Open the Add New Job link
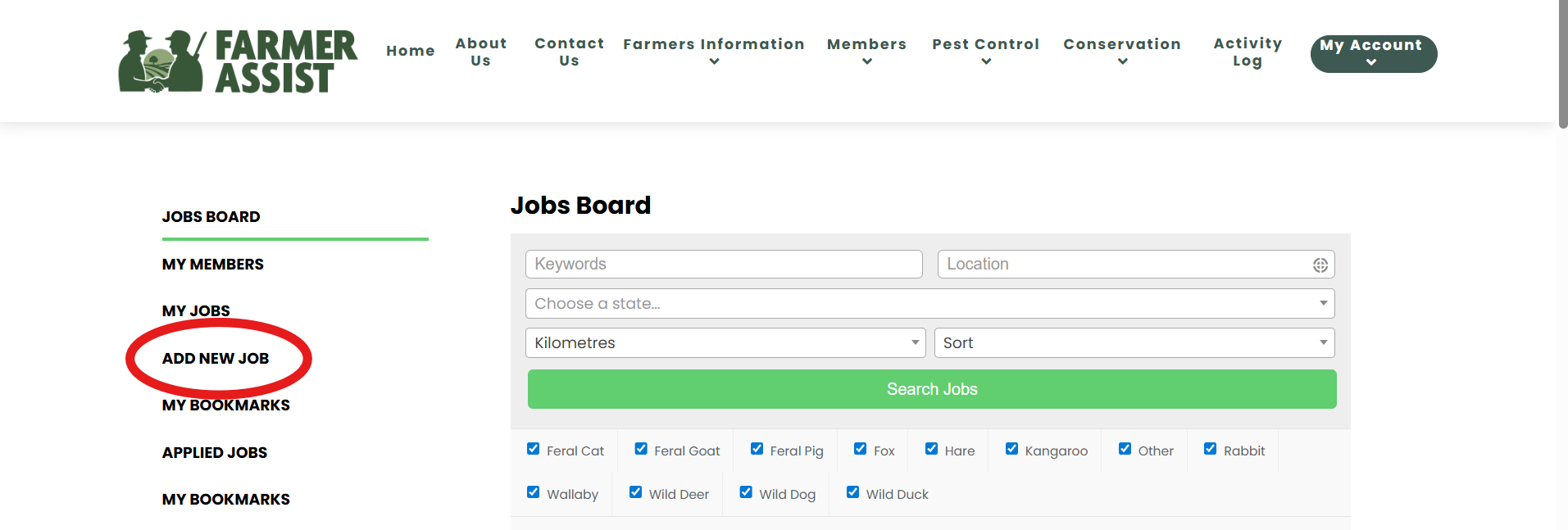1568x530 pixels. click(x=216, y=358)
